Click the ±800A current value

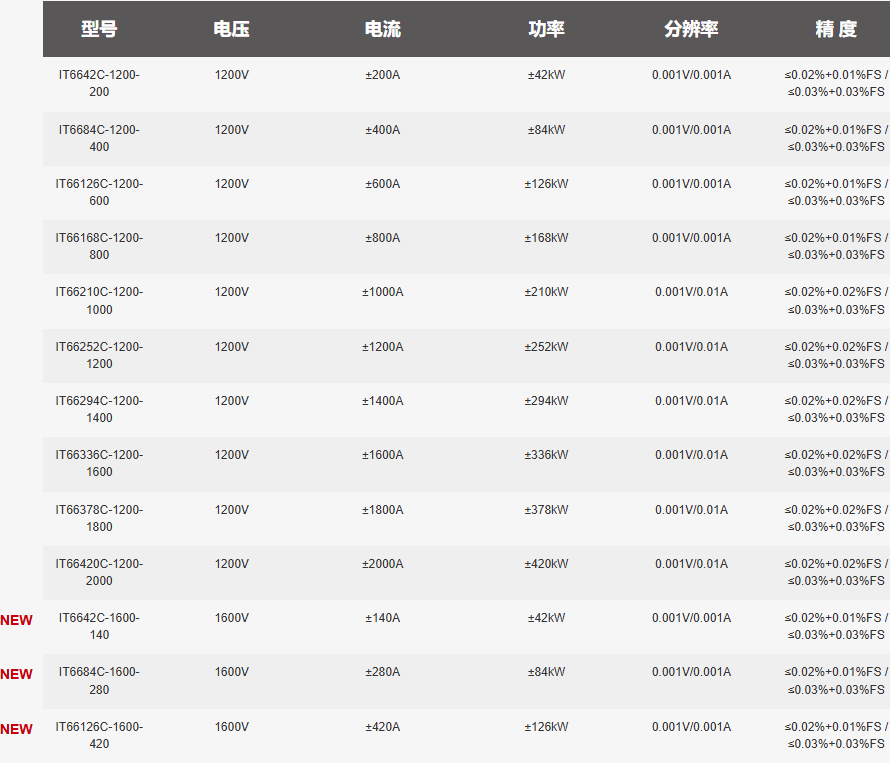(x=383, y=238)
